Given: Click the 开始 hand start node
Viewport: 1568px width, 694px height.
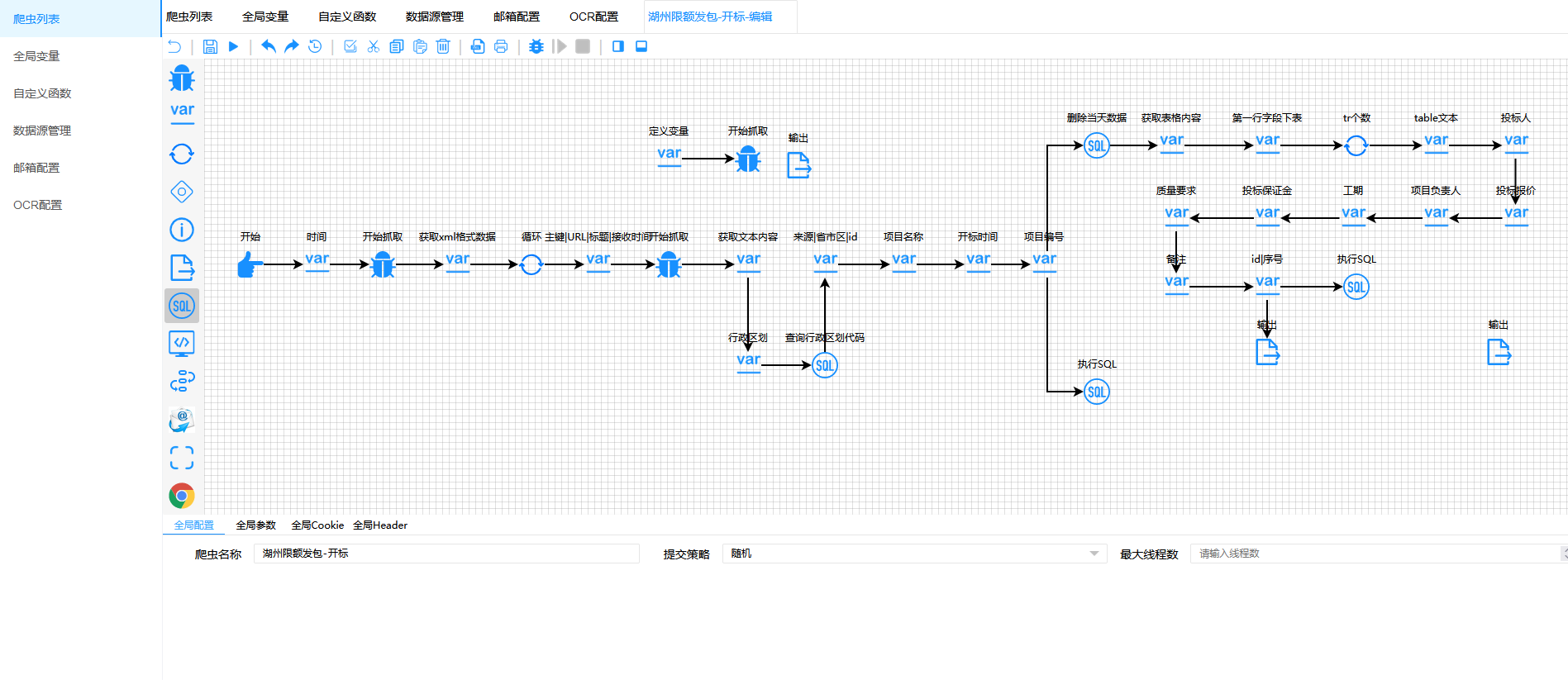Looking at the screenshot, I should point(250,264).
